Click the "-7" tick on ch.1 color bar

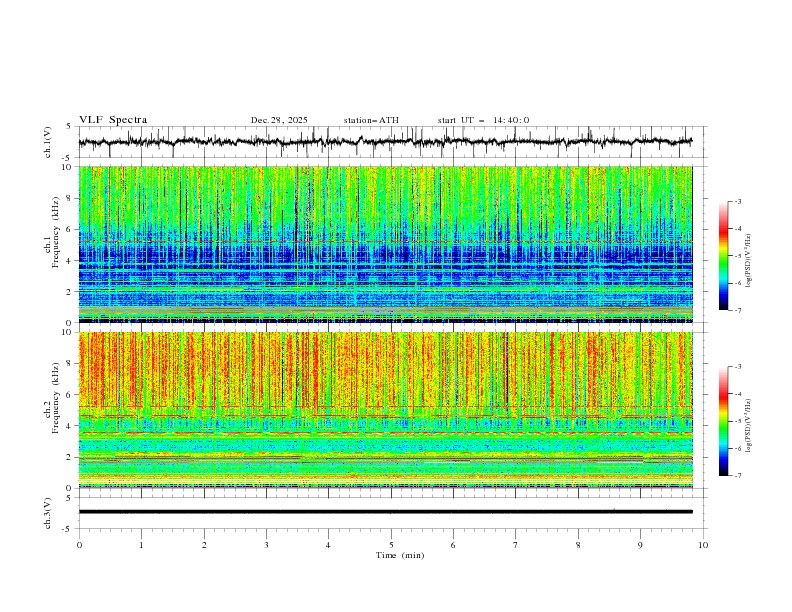pyautogui.click(x=738, y=310)
